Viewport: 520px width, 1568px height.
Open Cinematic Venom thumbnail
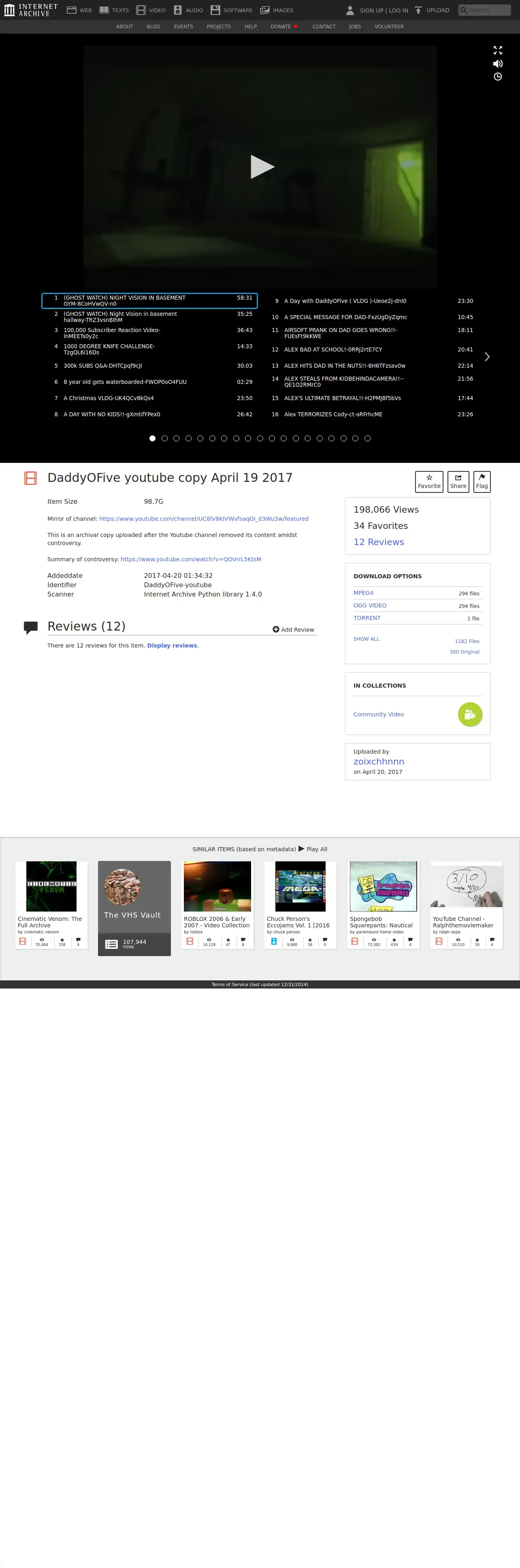click(x=51, y=886)
